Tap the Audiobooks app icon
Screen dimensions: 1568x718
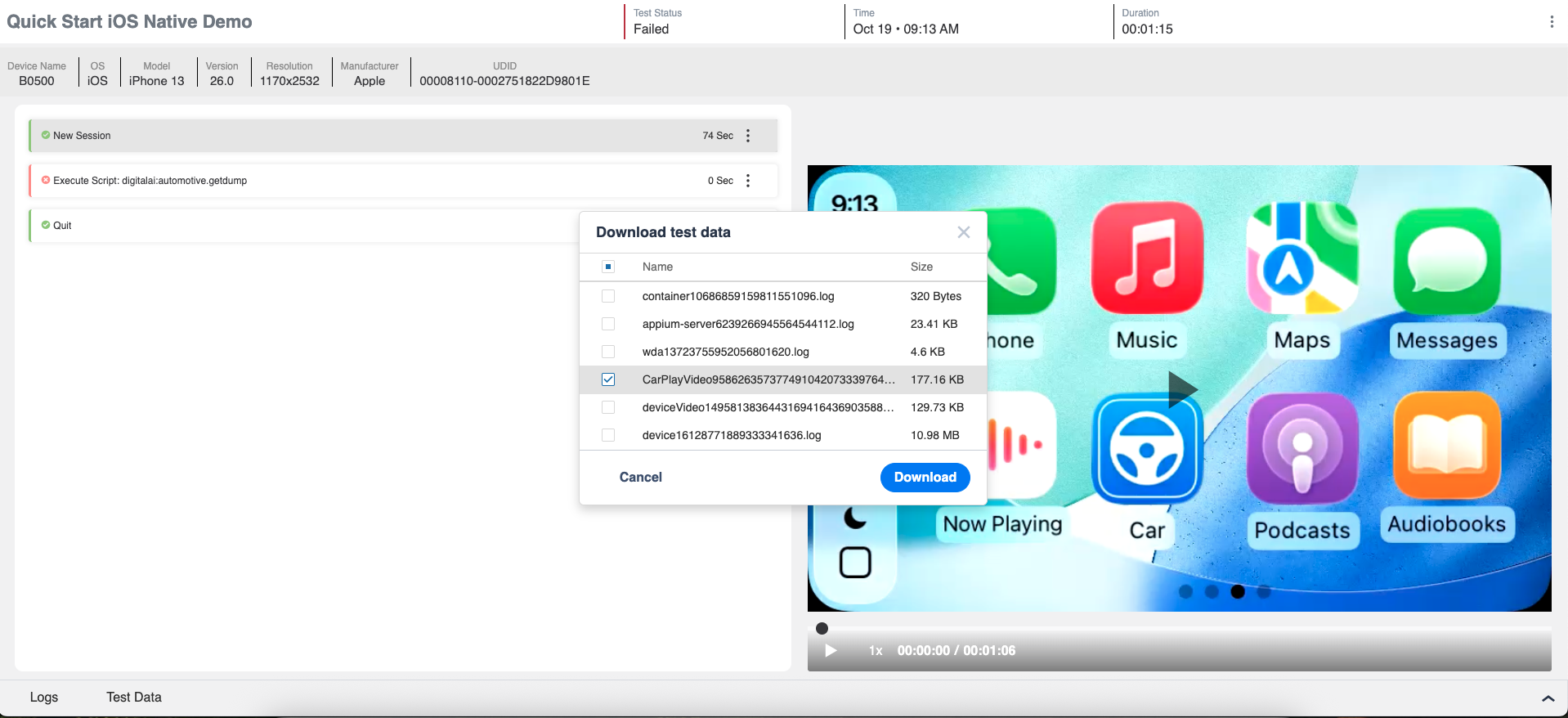click(1446, 446)
